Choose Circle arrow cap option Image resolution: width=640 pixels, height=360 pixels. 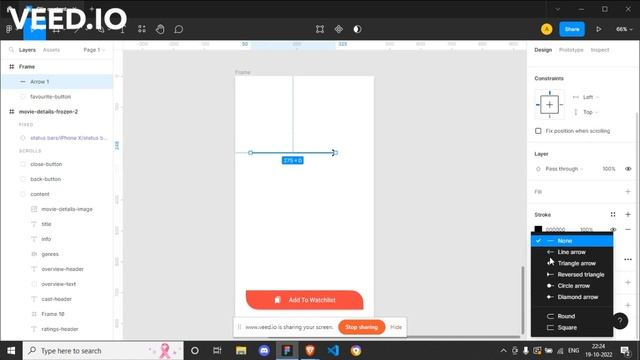pos(572,286)
